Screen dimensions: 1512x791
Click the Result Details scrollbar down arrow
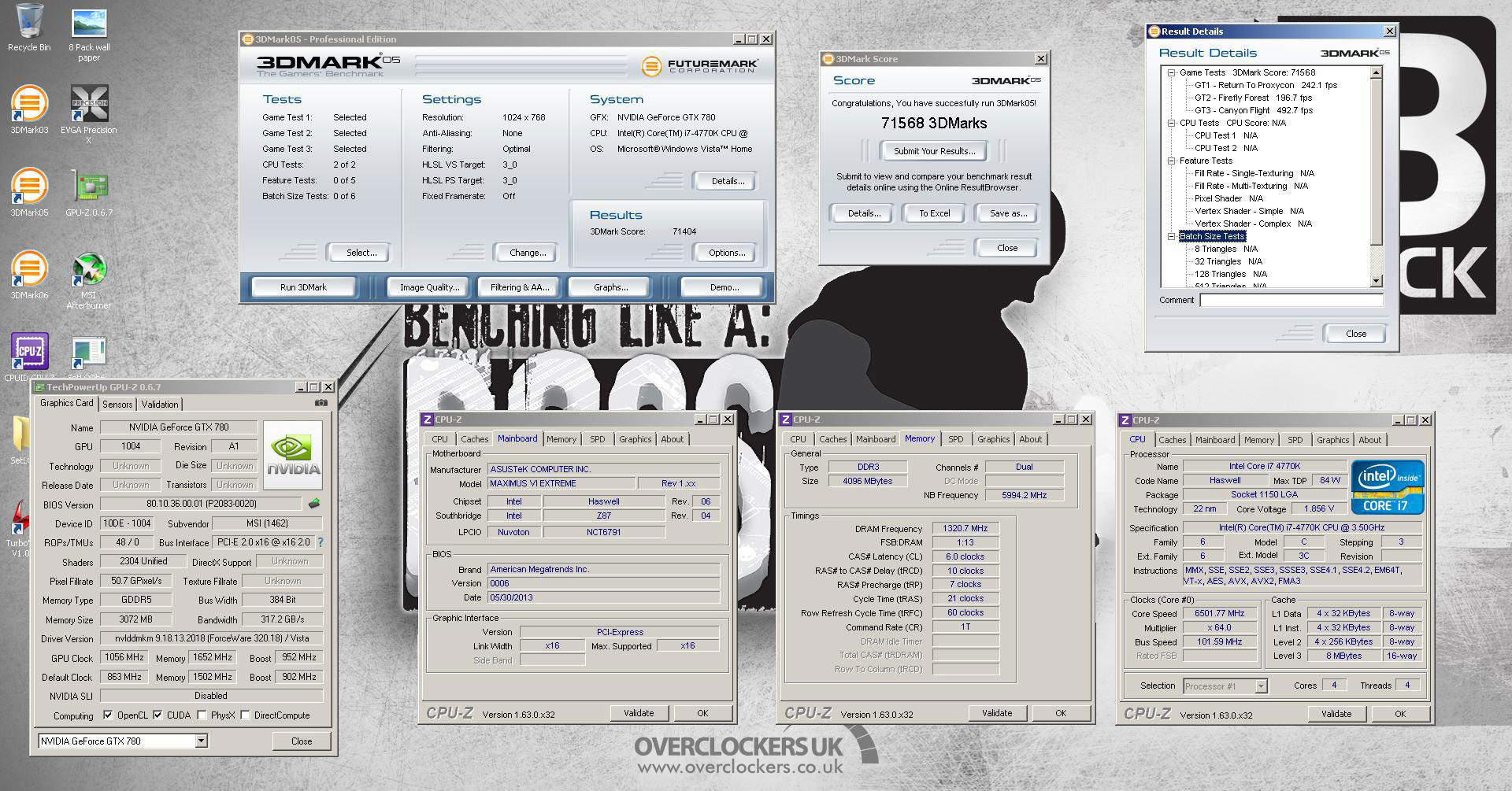pos(1377,281)
